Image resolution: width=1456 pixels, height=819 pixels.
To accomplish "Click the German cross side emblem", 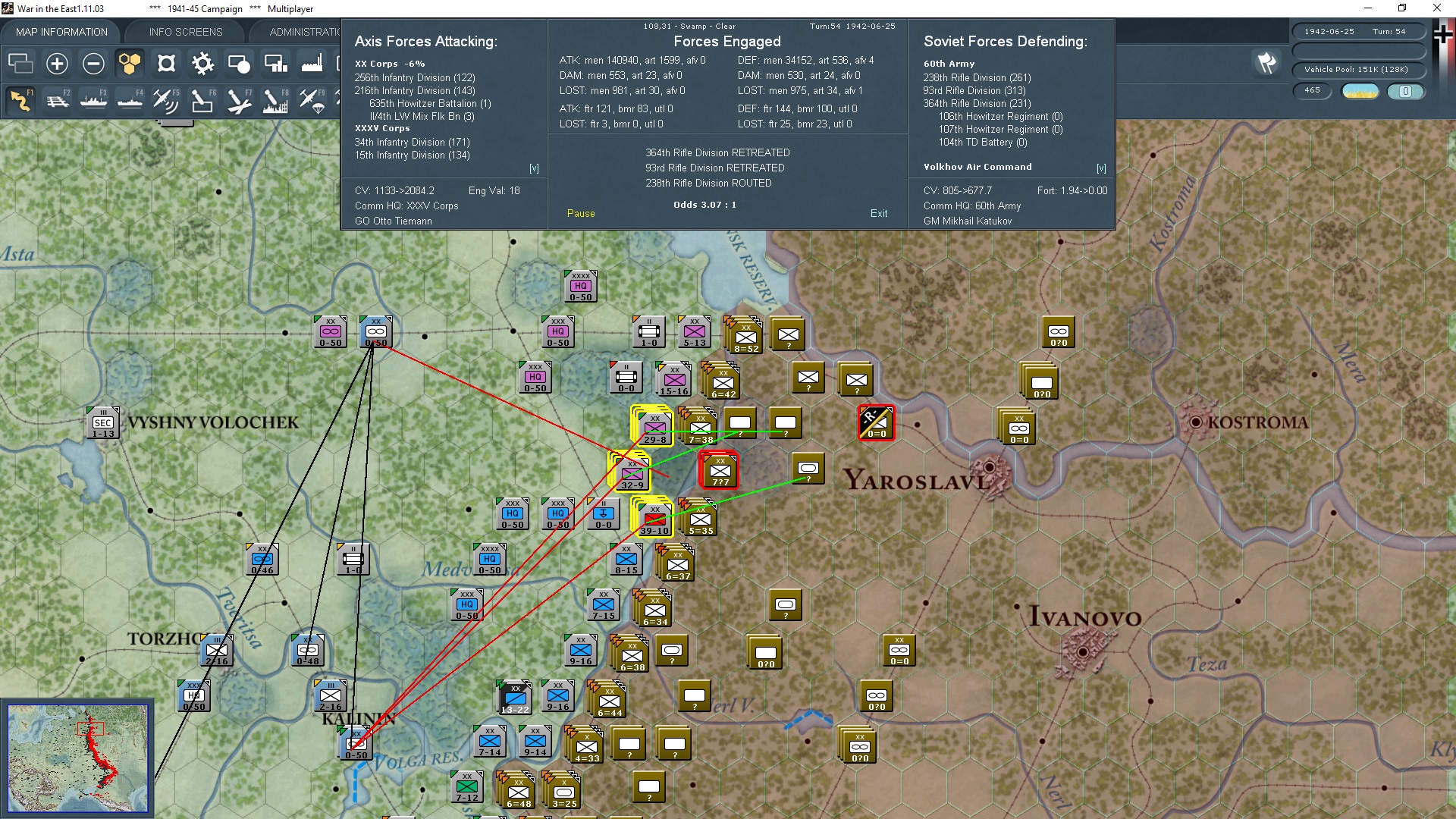I will [1443, 35].
